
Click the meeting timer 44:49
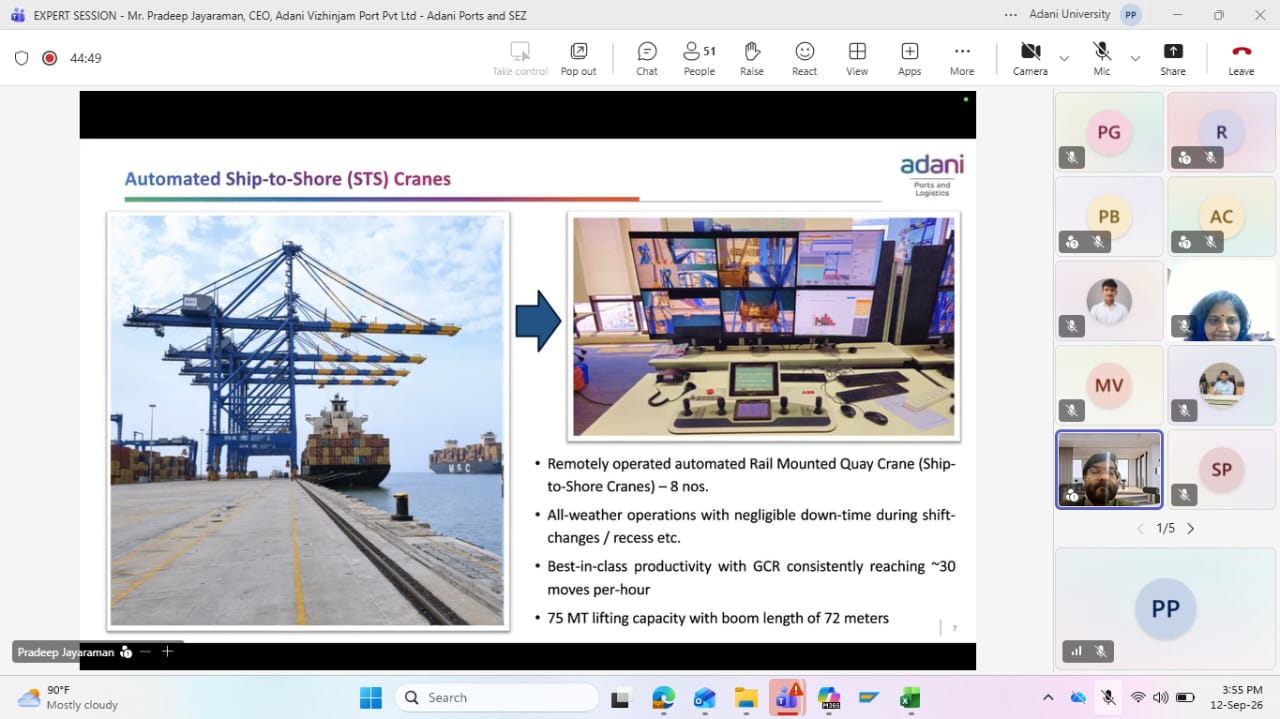pos(86,58)
